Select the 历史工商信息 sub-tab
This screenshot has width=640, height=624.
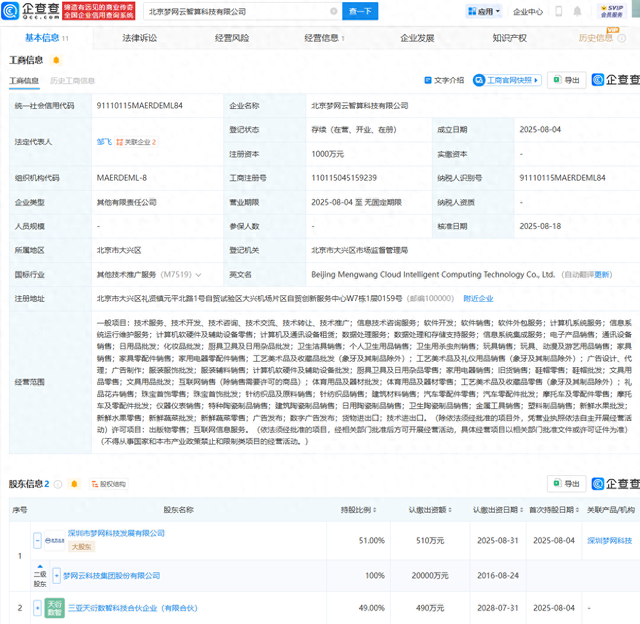(x=73, y=80)
